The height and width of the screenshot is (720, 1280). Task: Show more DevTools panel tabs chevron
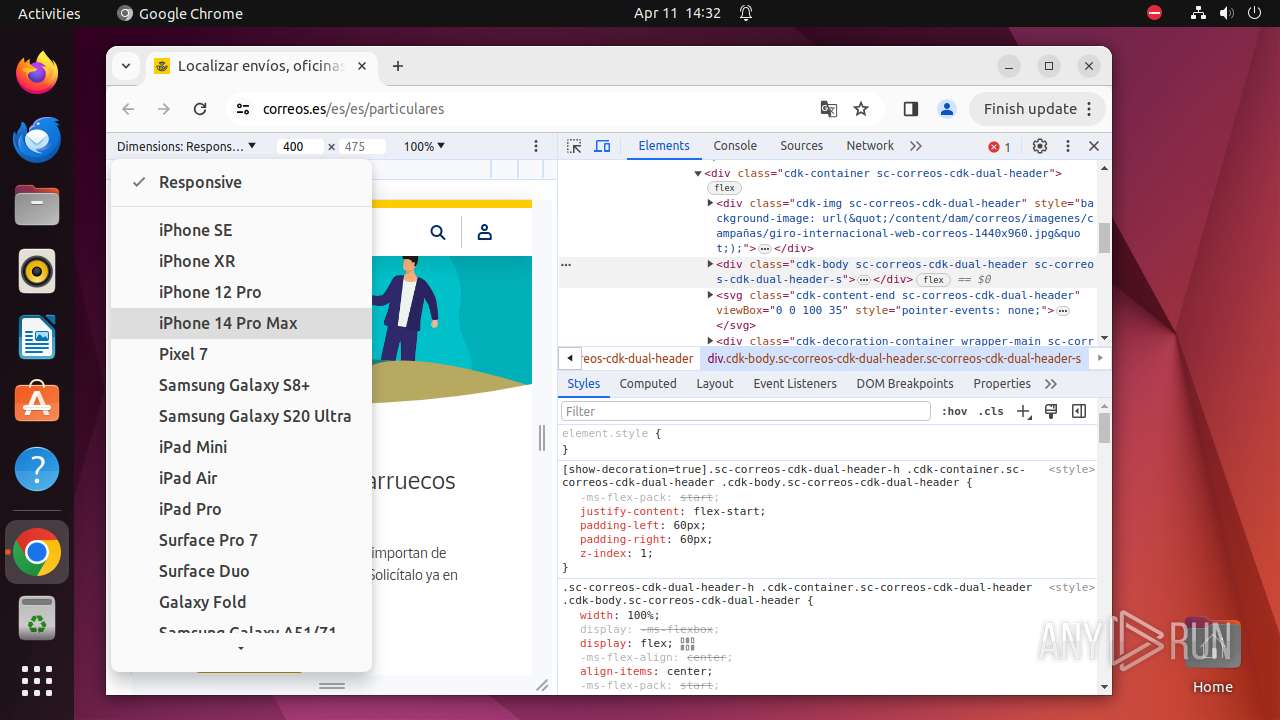pos(915,146)
